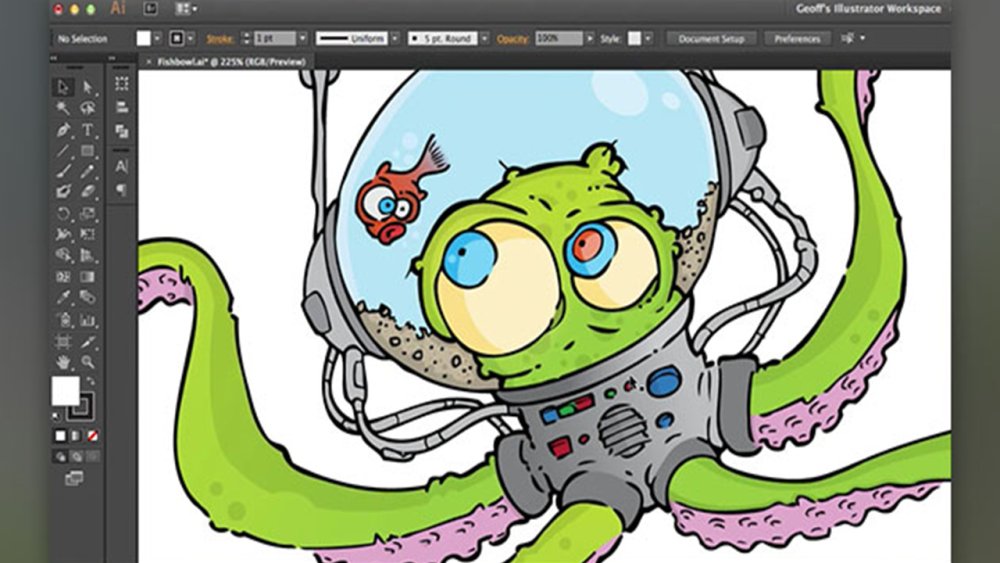Reset to default fill and stroke
1000x563 pixels.
[x=57, y=416]
